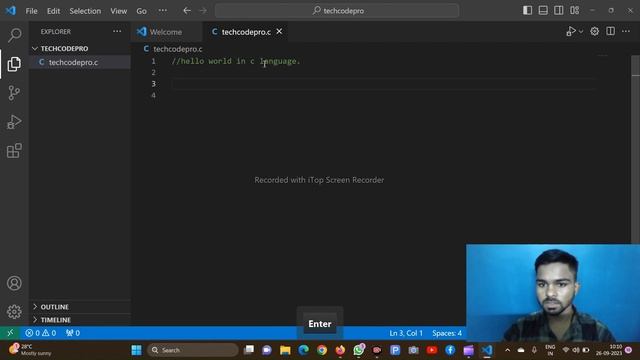The height and width of the screenshot is (360, 640).
Task: Open WhatsApp from the taskbar
Action: pyautogui.click(x=358, y=350)
